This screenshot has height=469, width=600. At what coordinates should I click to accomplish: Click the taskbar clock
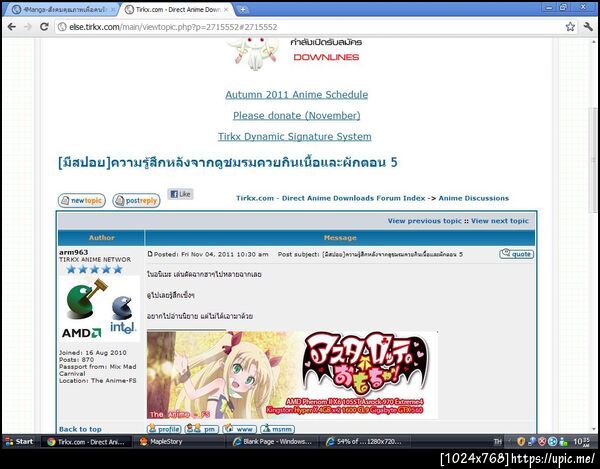click(582, 442)
